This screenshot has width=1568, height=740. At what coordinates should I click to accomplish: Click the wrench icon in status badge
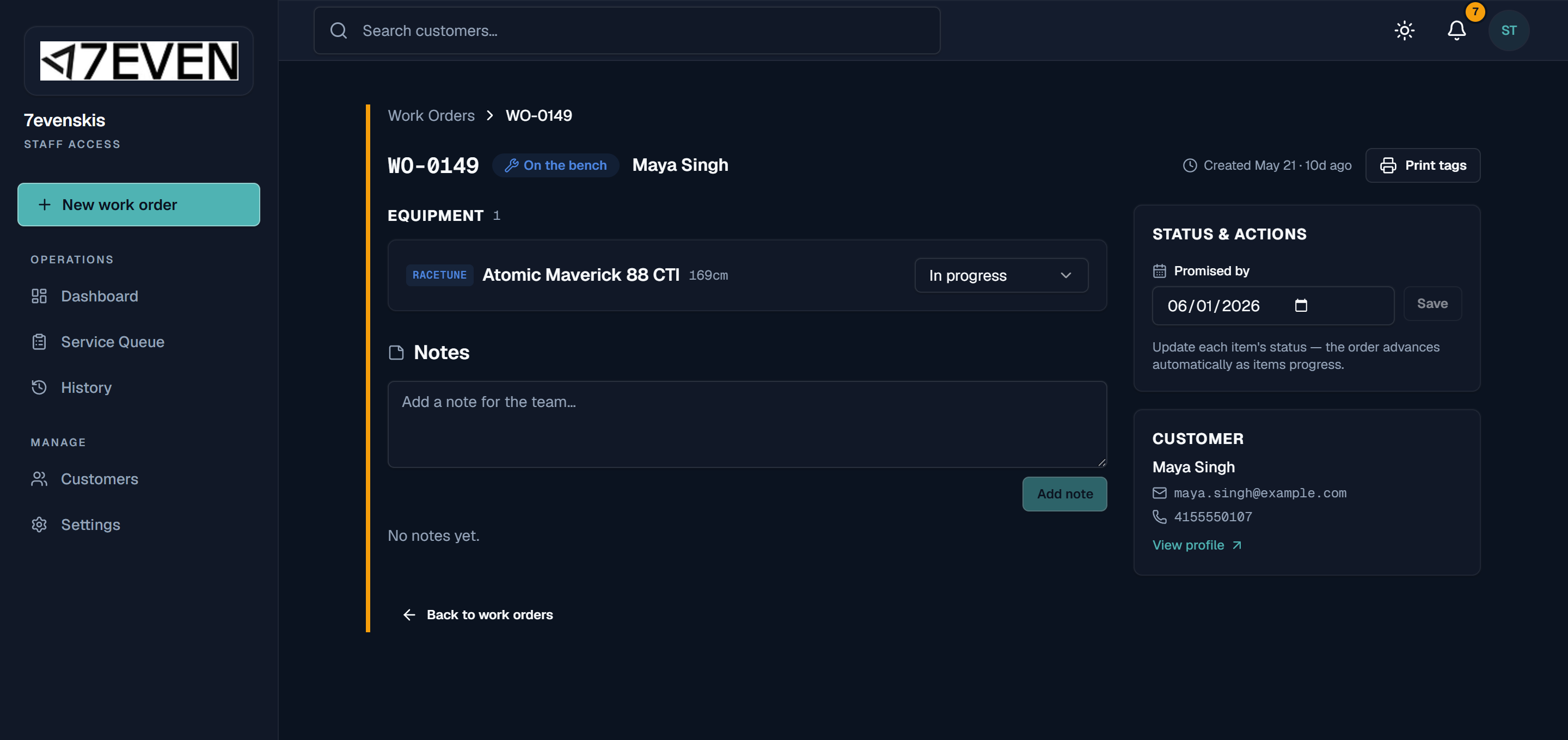tap(511, 165)
